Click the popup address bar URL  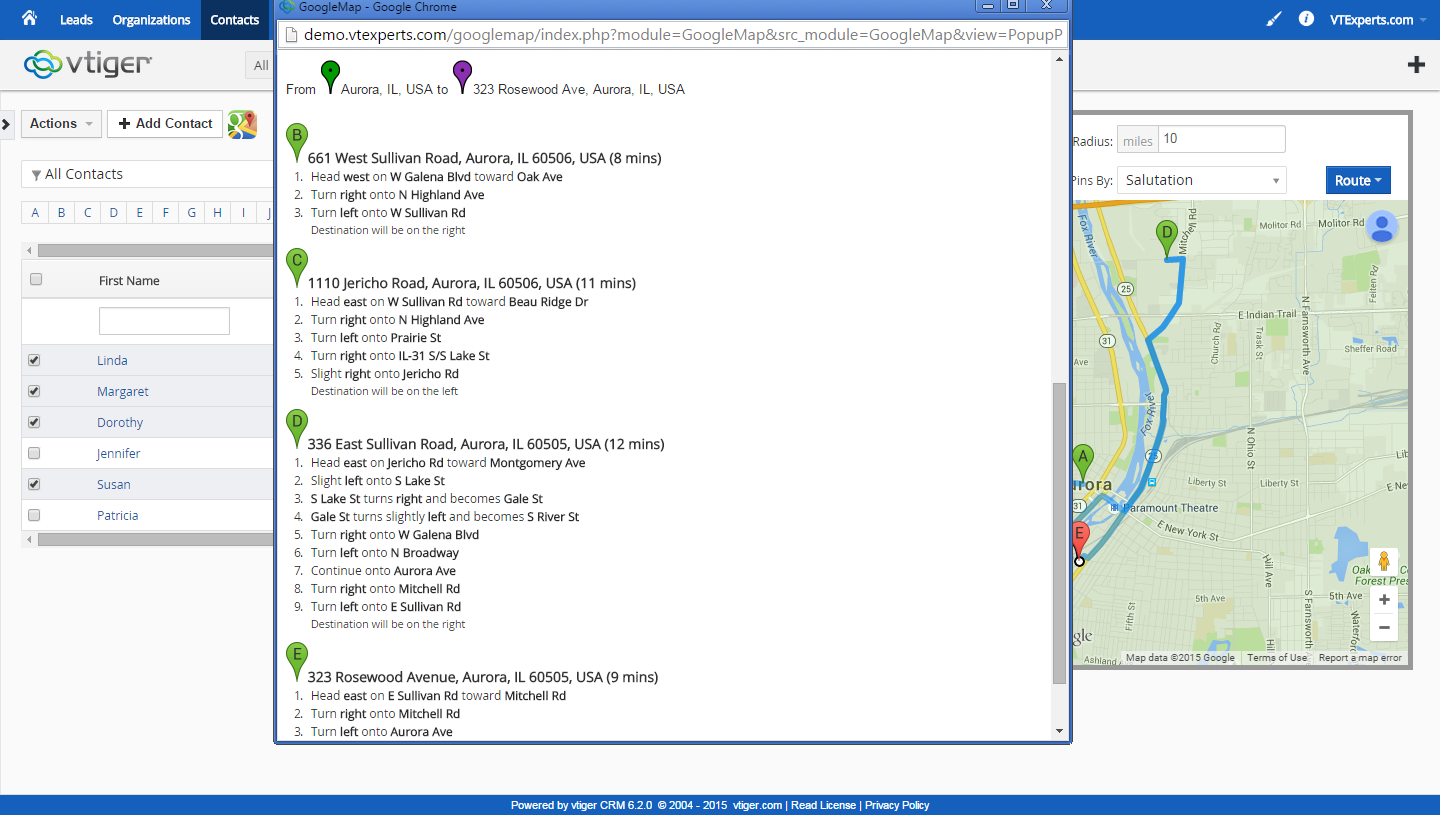pos(683,35)
